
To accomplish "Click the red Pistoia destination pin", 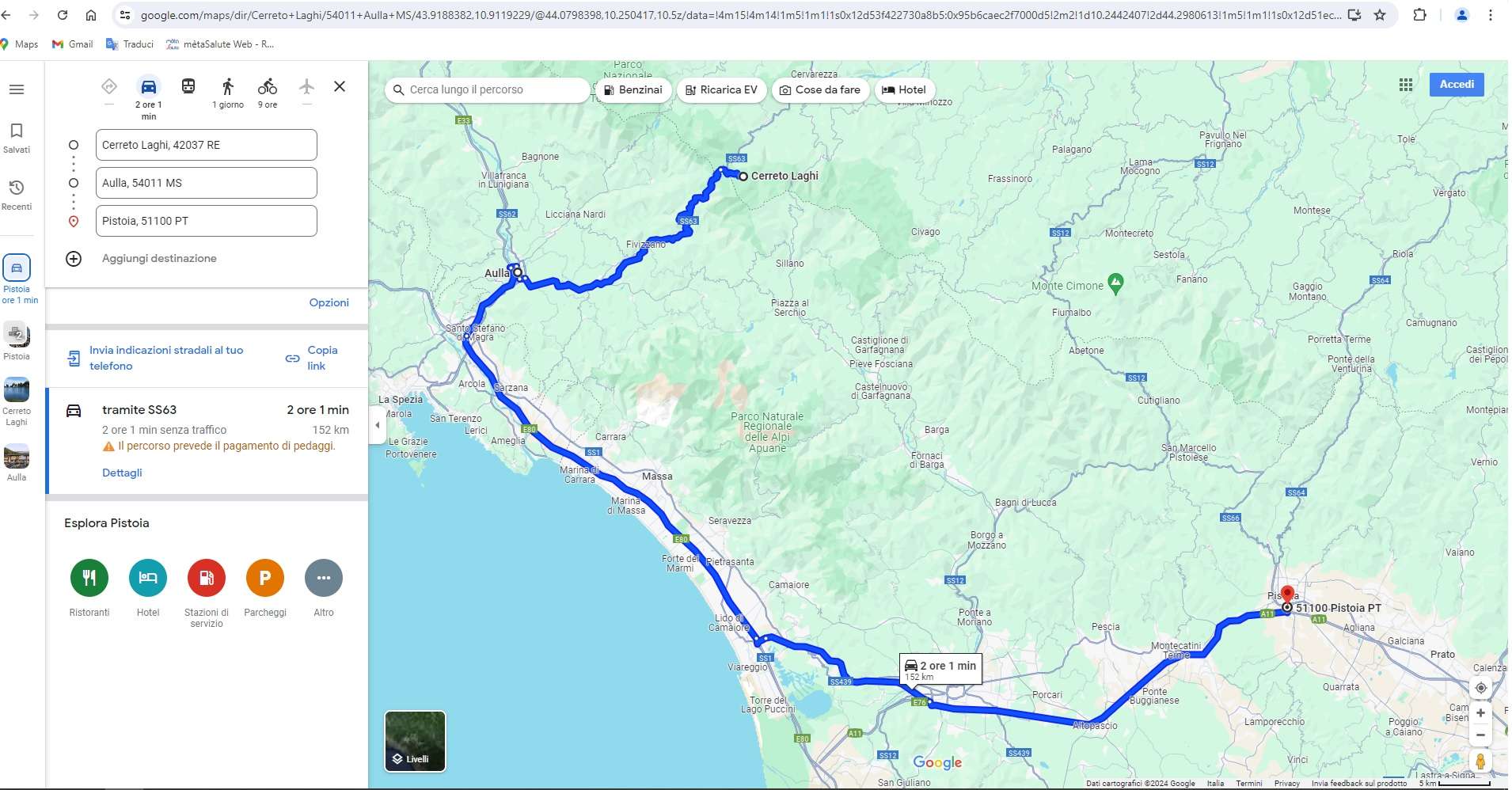I will pyautogui.click(x=1287, y=594).
